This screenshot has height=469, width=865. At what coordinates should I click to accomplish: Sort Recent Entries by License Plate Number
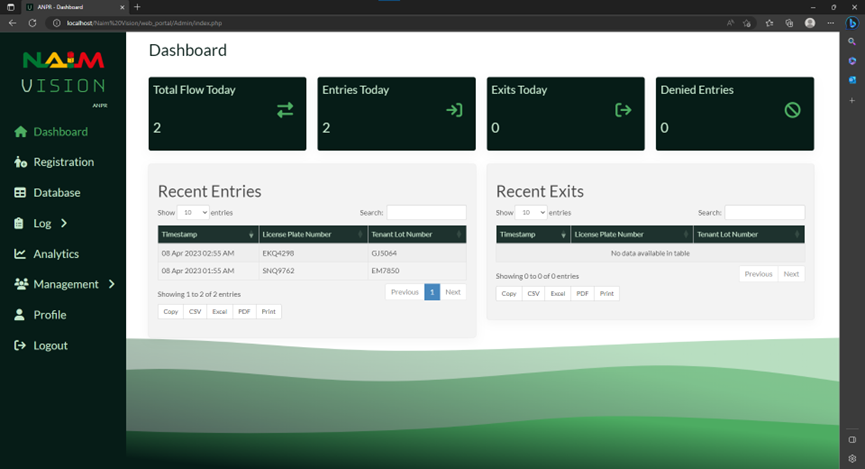[313, 234]
